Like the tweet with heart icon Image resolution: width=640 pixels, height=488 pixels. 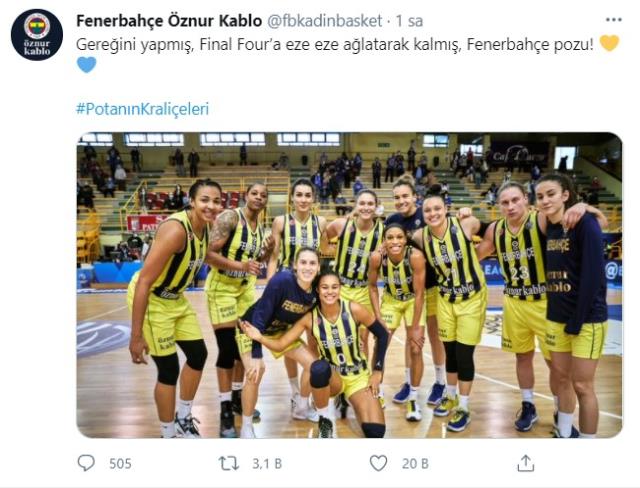point(378,463)
